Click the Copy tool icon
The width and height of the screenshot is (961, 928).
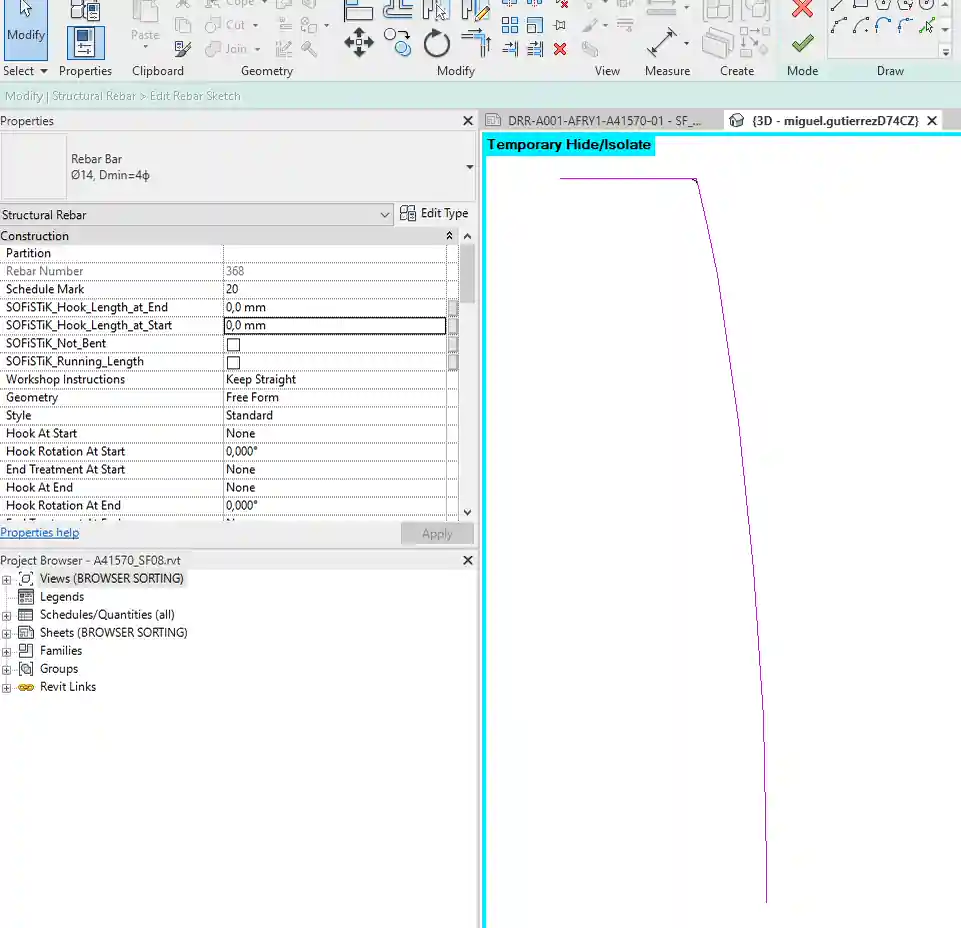[398, 43]
